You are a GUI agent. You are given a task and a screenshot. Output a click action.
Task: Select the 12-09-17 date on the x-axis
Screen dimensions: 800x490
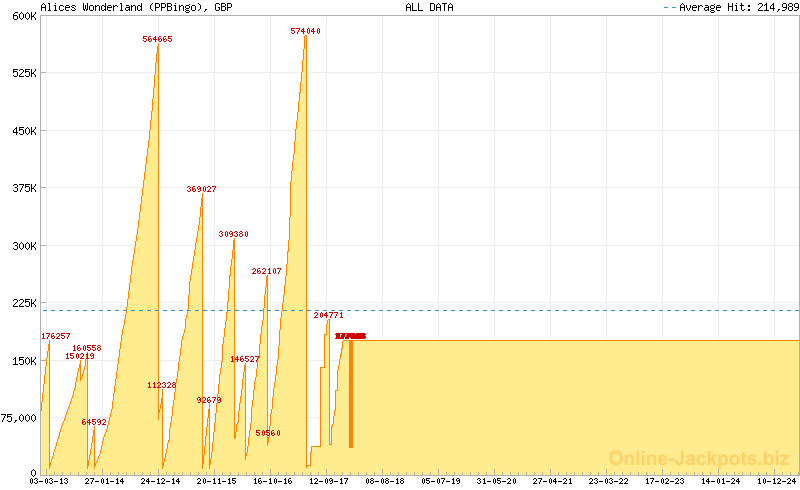pos(329,481)
